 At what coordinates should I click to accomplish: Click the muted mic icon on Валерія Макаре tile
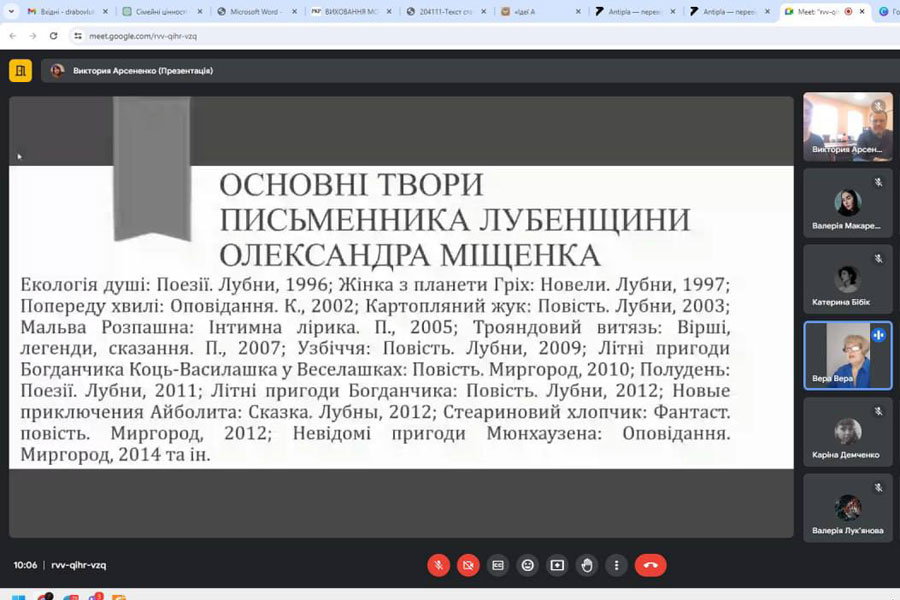pyautogui.click(x=878, y=183)
